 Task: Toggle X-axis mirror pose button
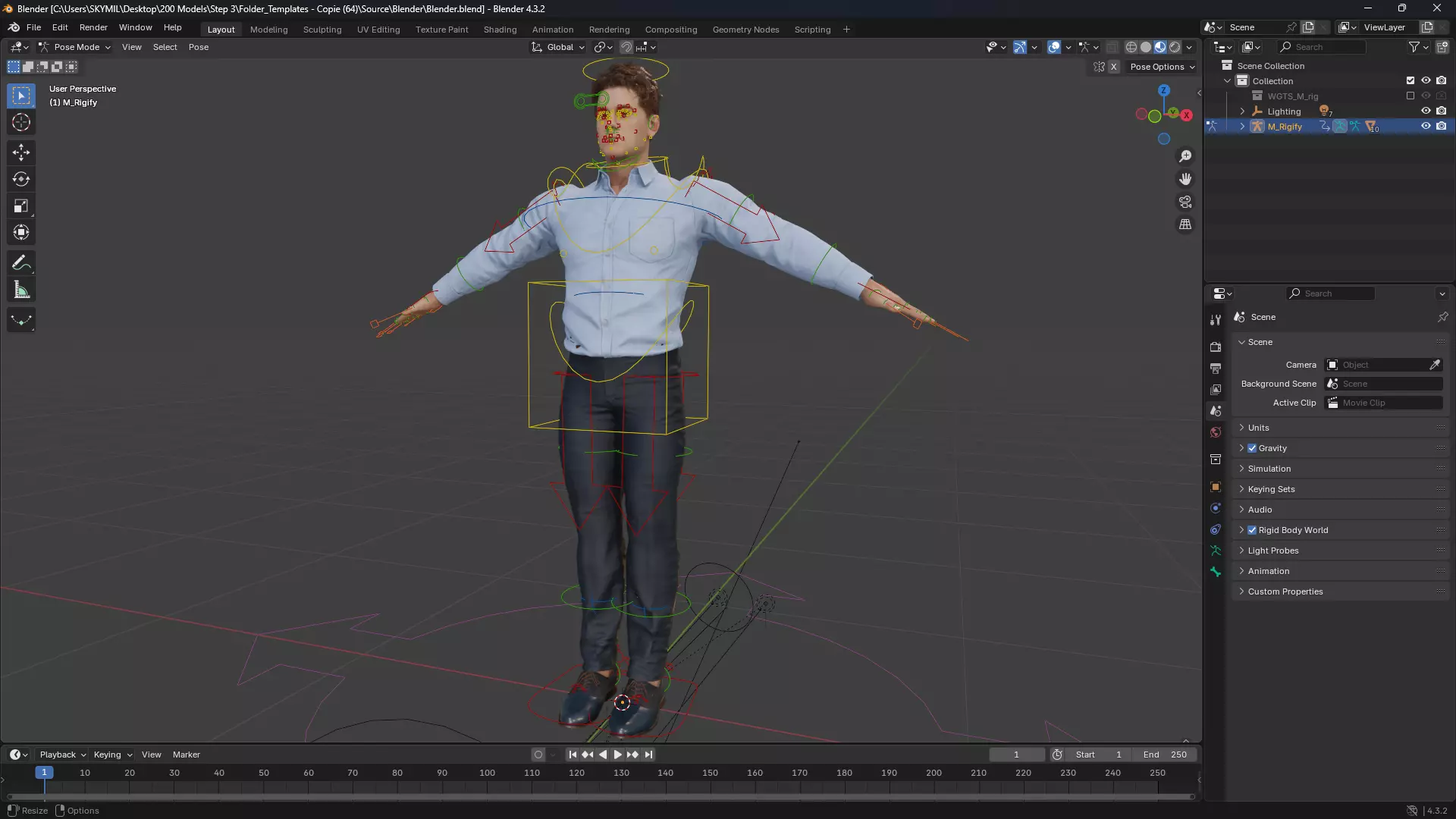1113,67
